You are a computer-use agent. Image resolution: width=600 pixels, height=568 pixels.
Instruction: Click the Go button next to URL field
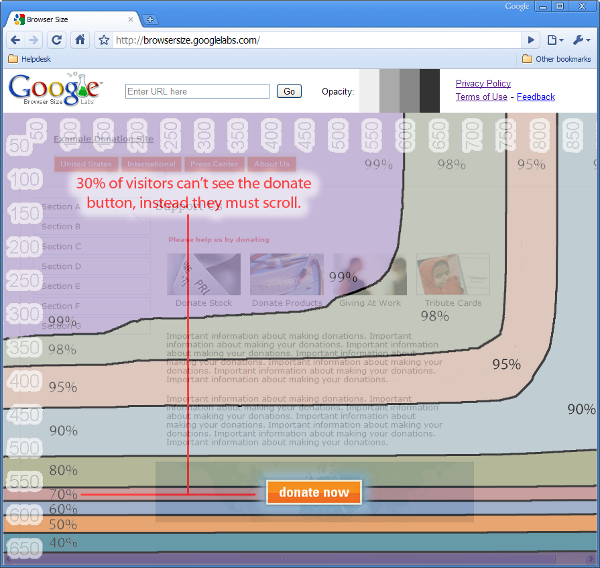289,91
